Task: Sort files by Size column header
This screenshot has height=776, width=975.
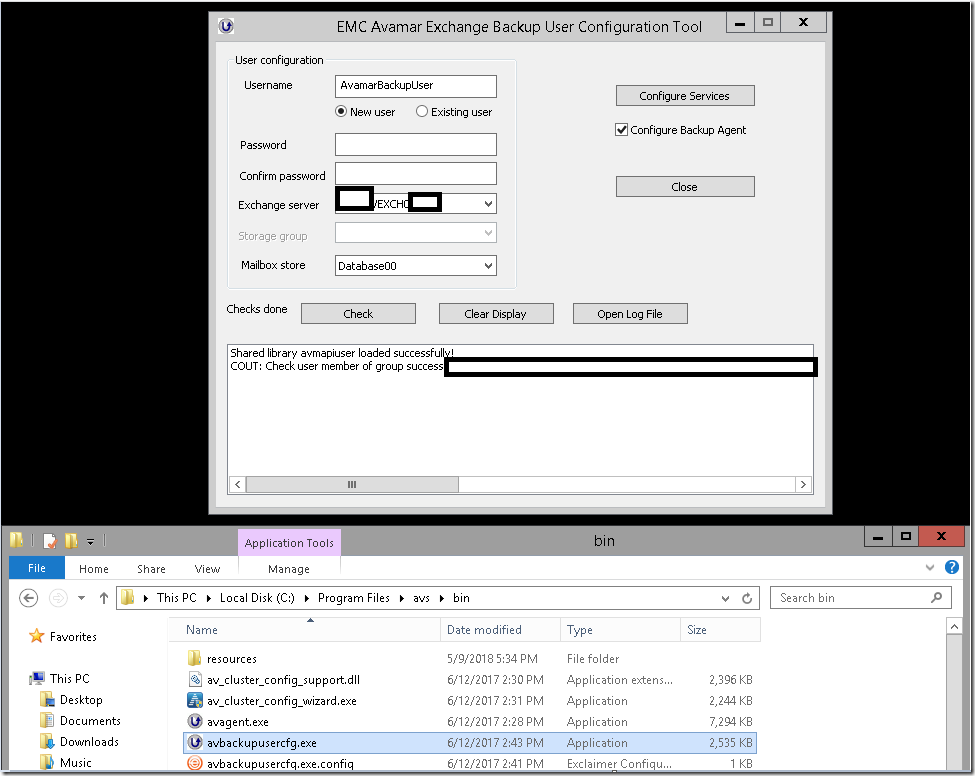Action: tap(721, 630)
